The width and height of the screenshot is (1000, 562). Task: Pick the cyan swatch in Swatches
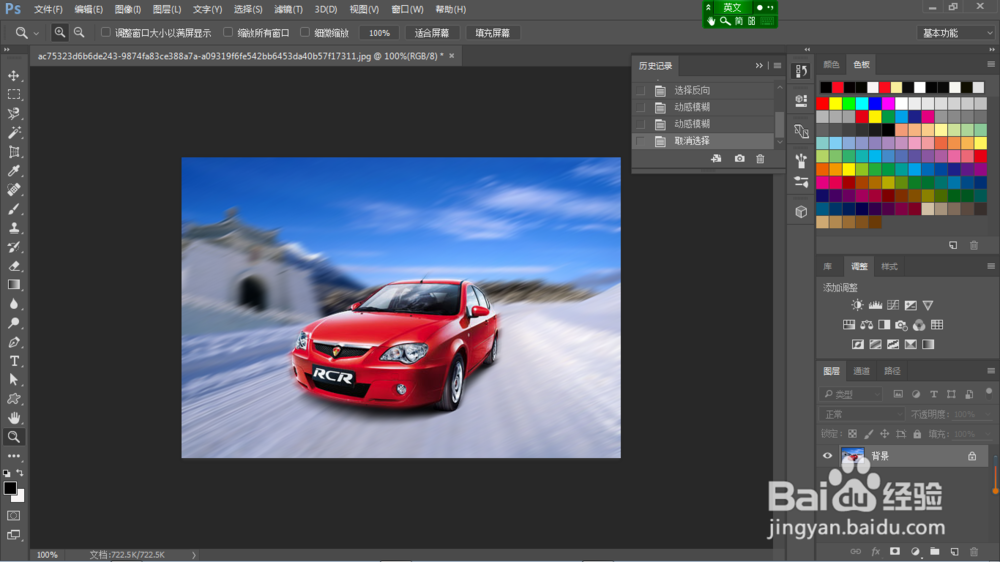click(x=862, y=103)
